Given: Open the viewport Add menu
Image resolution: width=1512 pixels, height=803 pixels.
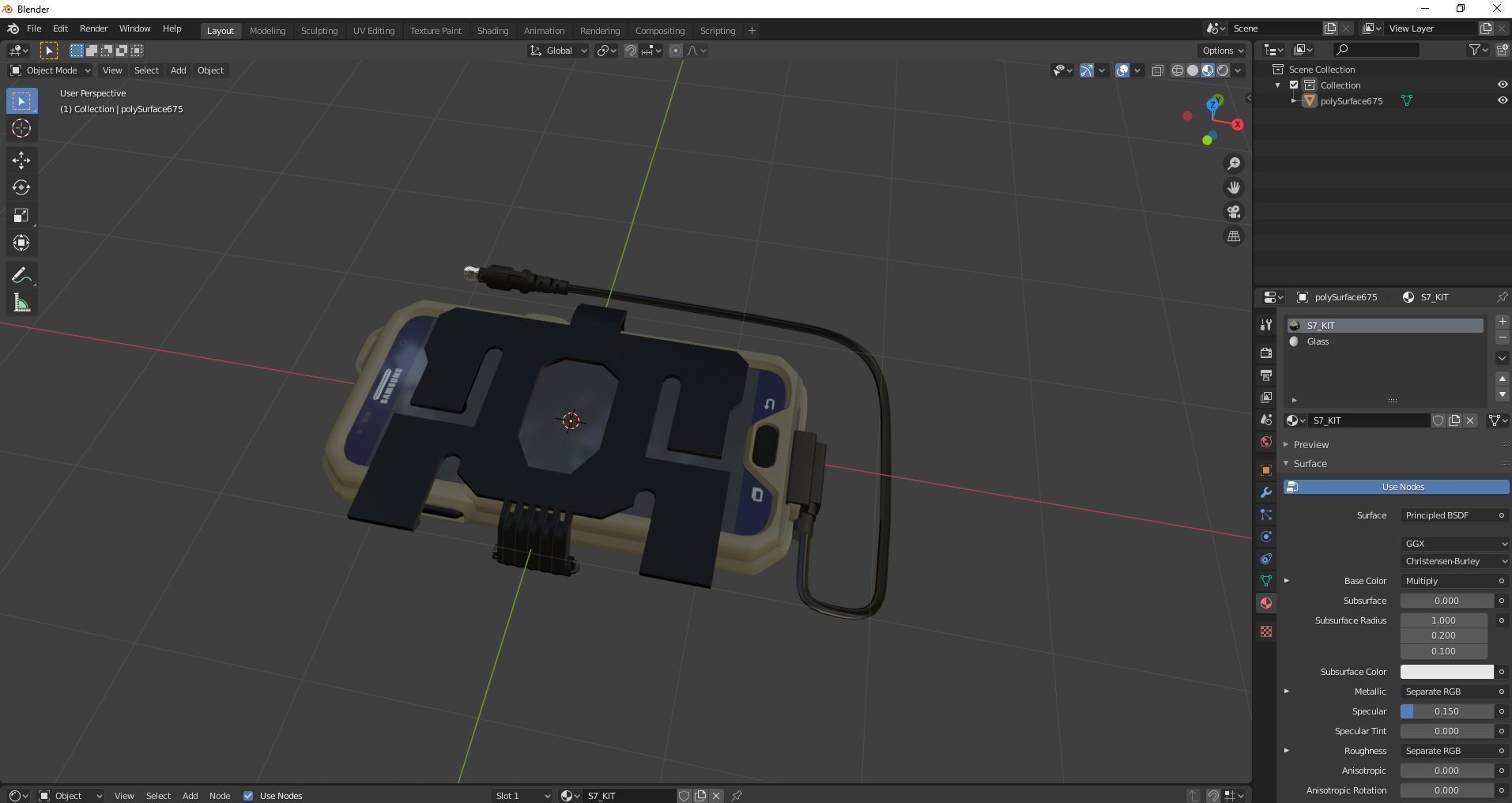Looking at the screenshot, I should tap(179, 70).
